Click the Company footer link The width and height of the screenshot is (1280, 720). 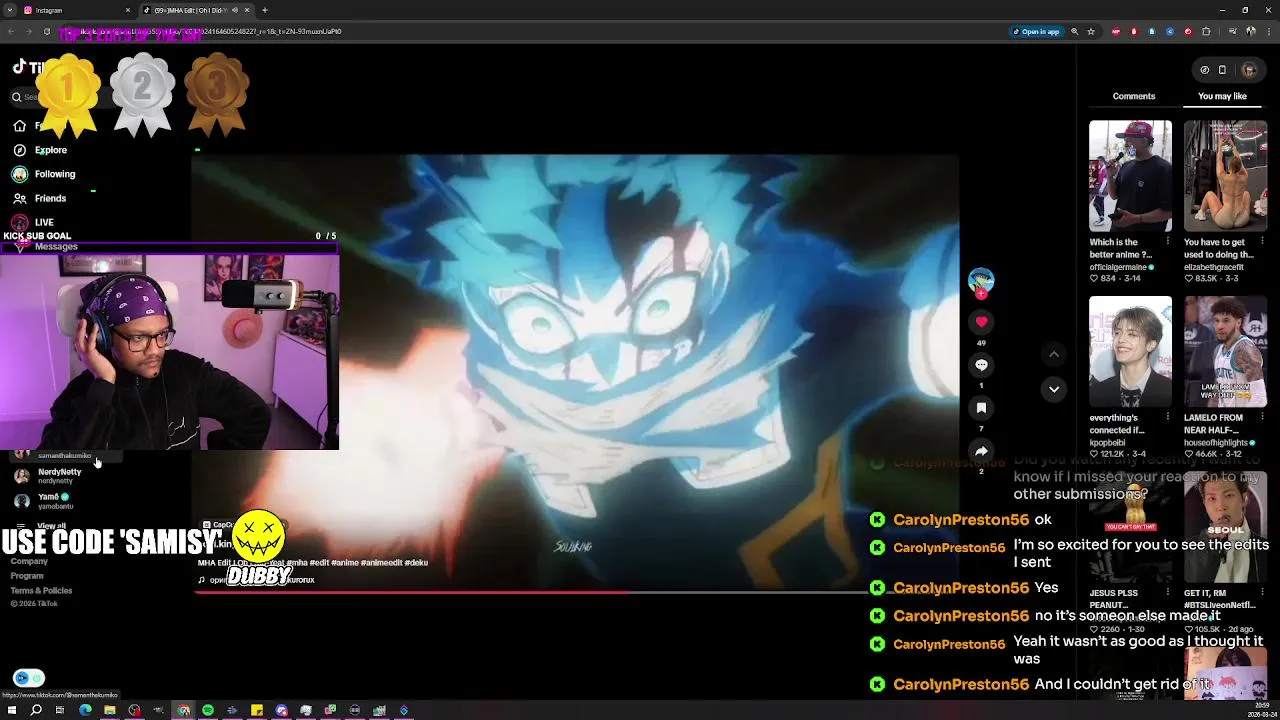click(x=29, y=561)
